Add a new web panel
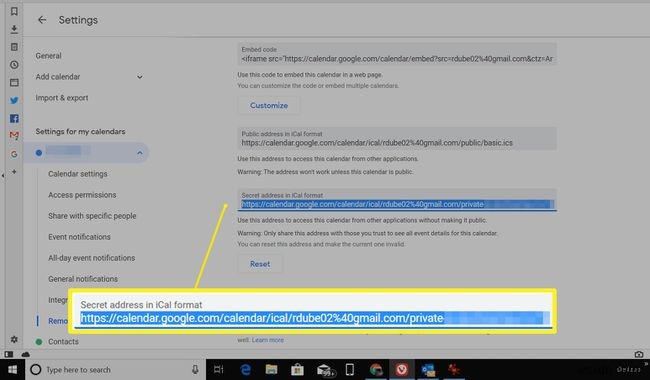650x380 pixels. pyautogui.click(x=14, y=171)
